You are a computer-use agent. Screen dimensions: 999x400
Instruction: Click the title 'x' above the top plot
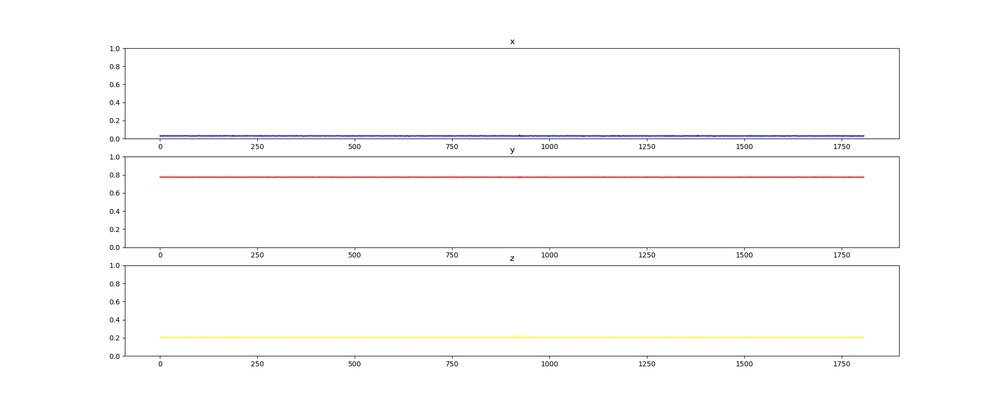pos(512,42)
